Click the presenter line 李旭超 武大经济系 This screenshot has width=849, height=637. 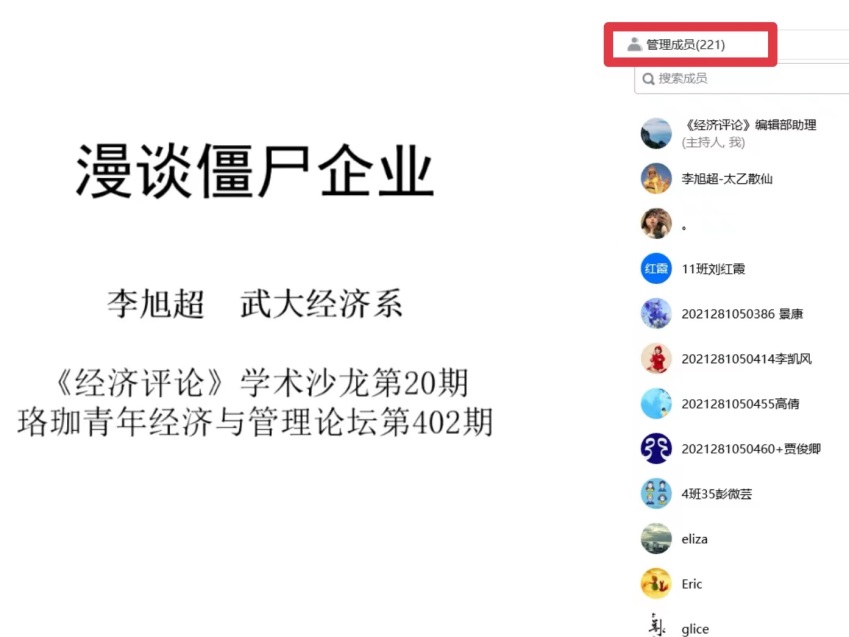coord(254,303)
